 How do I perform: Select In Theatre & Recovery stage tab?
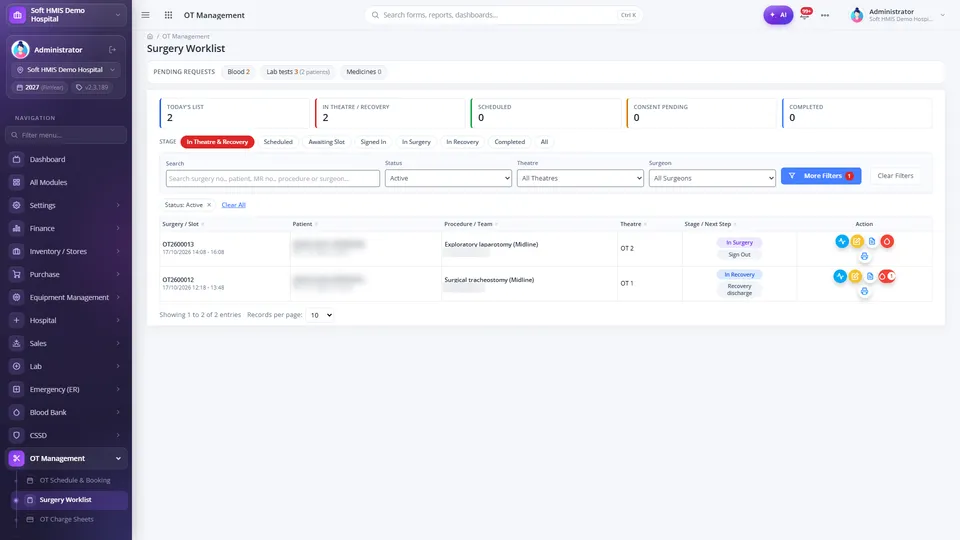point(217,142)
